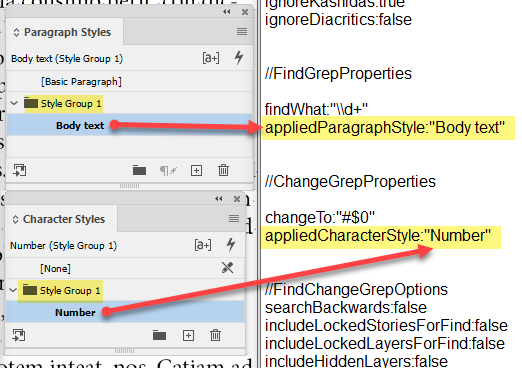This screenshot has width=522, height=368.
Task: Load paragraph style from CC library
Action: [x=20, y=170]
